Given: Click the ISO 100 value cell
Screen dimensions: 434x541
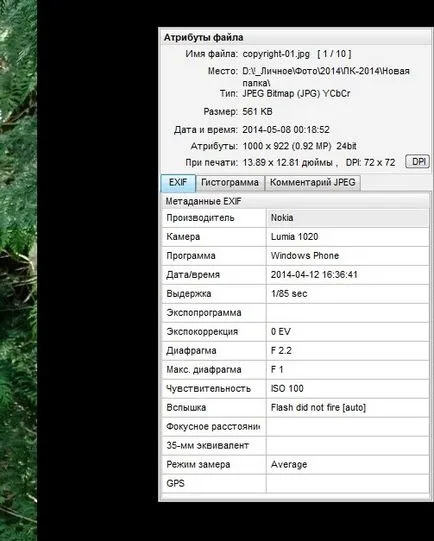Looking at the screenshot, I should (x=347, y=388).
